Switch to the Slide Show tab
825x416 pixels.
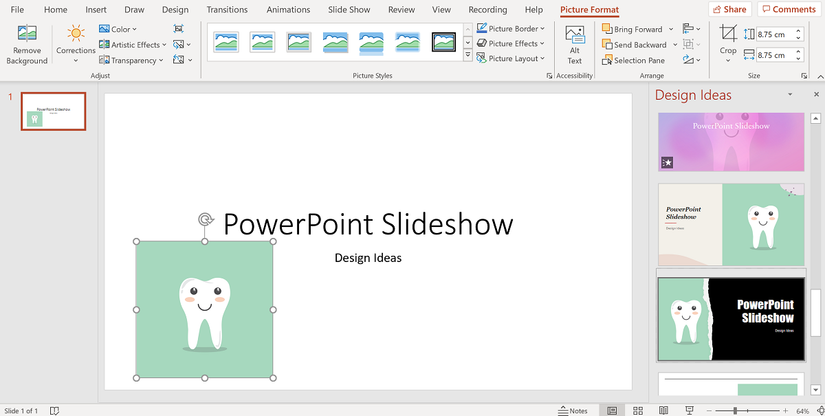(349, 9)
